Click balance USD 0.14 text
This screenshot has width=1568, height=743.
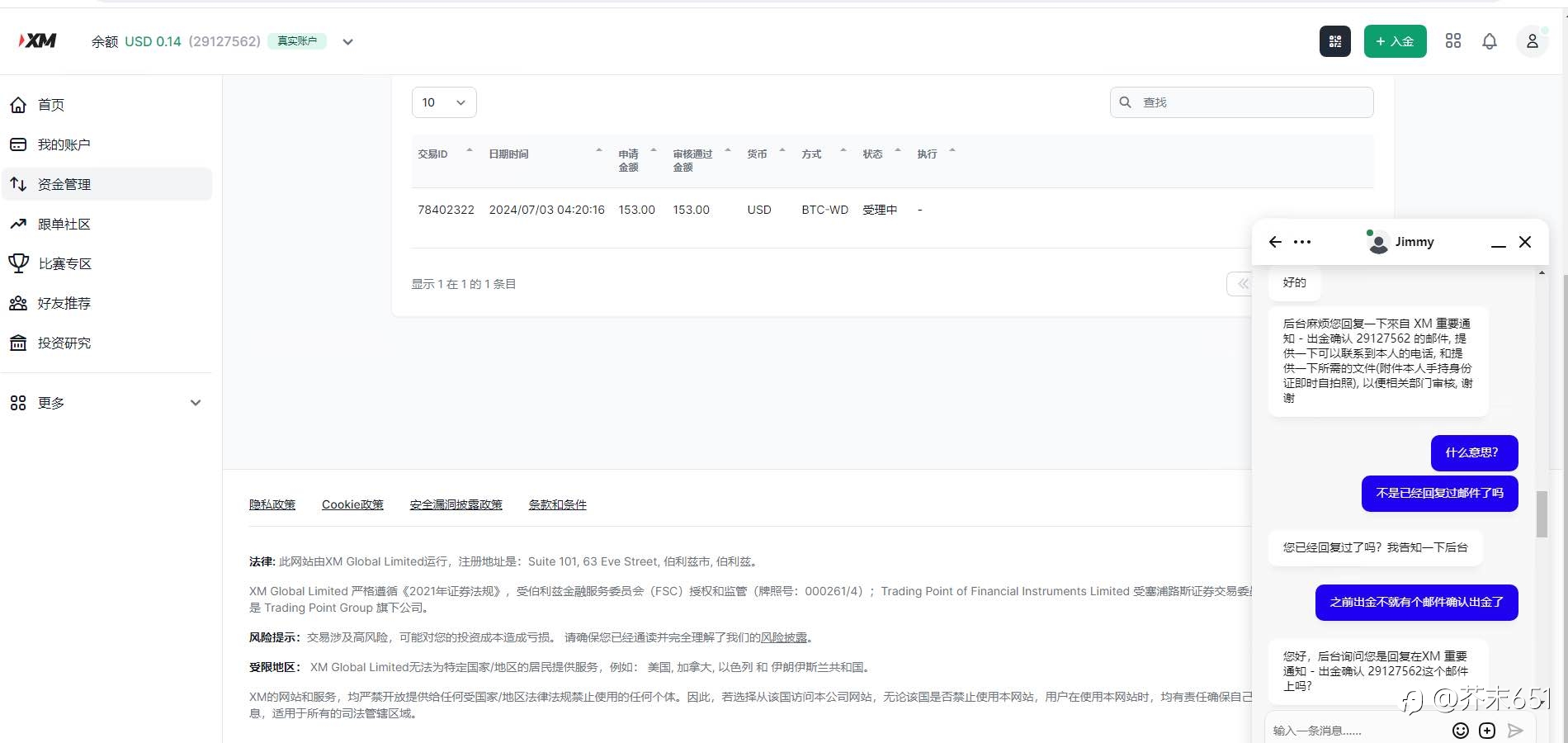click(x=153, y=41)
